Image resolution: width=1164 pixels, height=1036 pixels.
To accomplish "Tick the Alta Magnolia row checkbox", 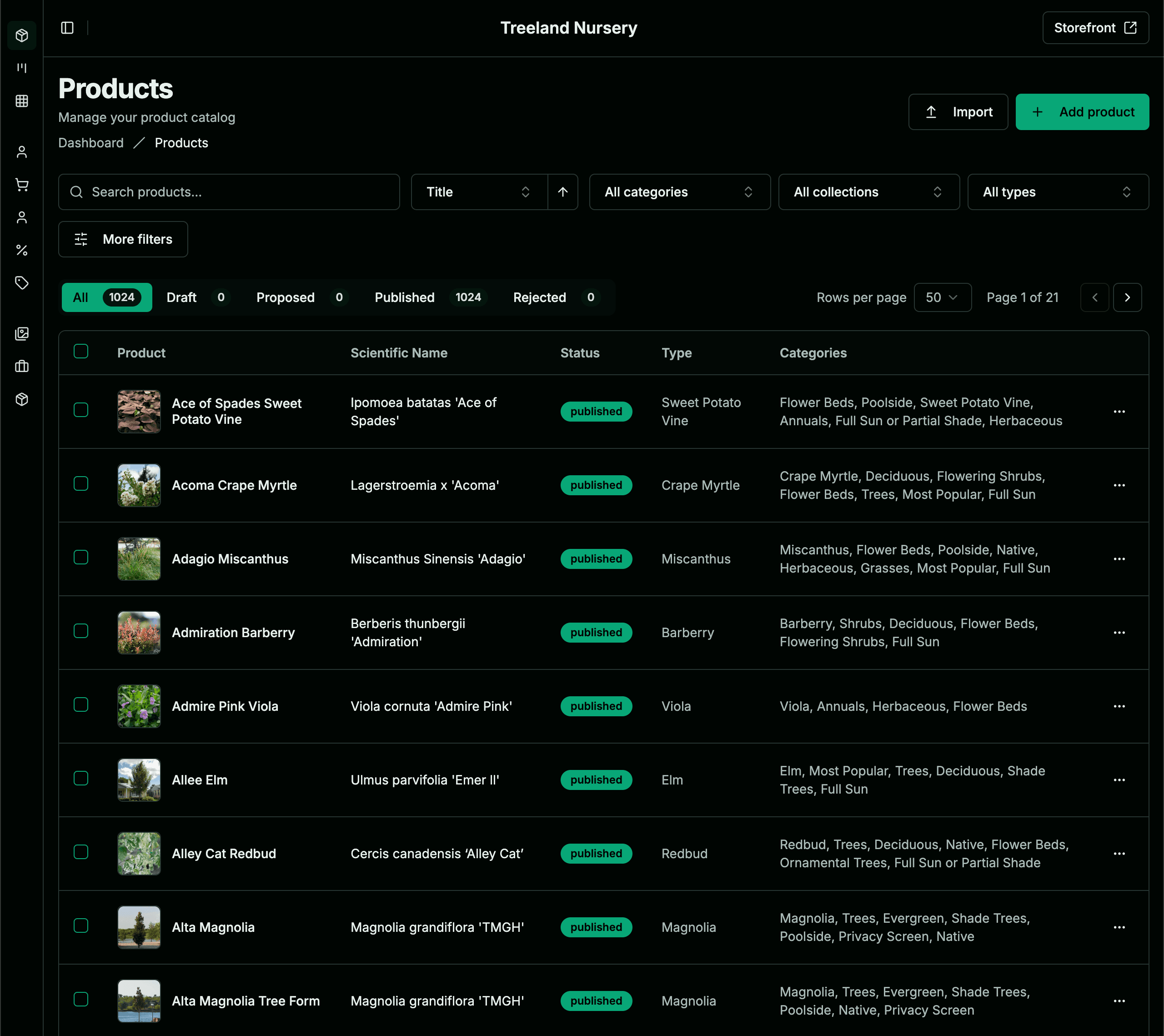I will (81, 925).
